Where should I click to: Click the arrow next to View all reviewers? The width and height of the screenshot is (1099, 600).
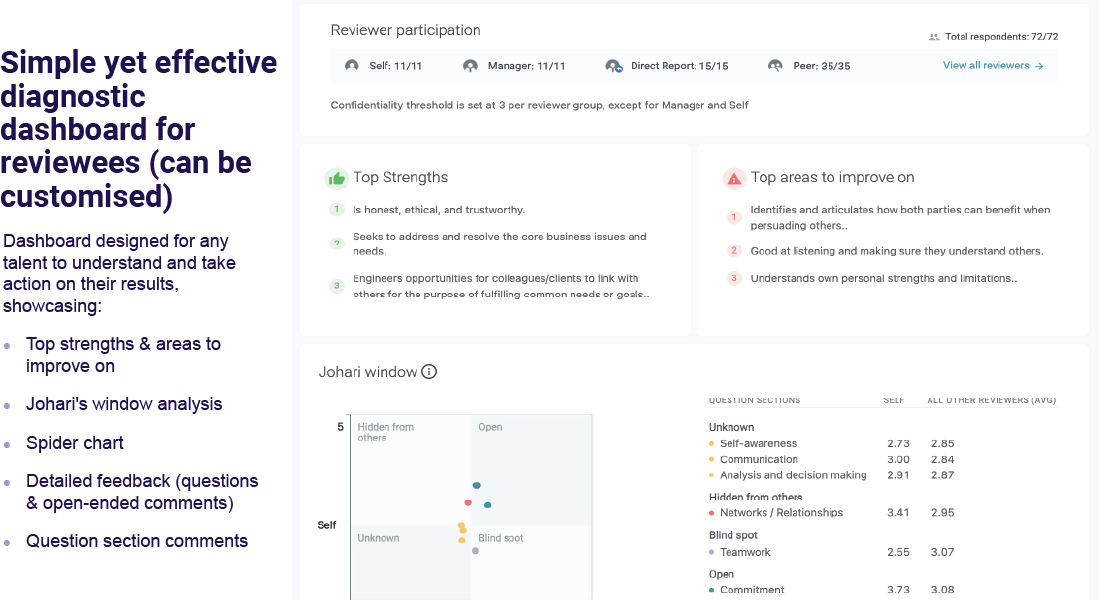pyautogui.click(x=1039, y=66)
